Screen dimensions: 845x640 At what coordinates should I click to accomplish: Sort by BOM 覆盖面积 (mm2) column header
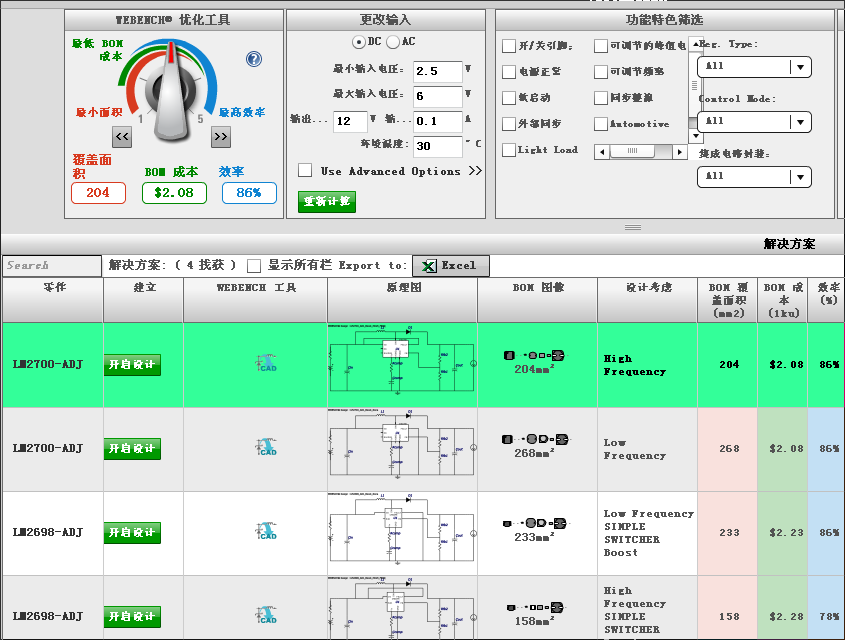tap(728, 300)
